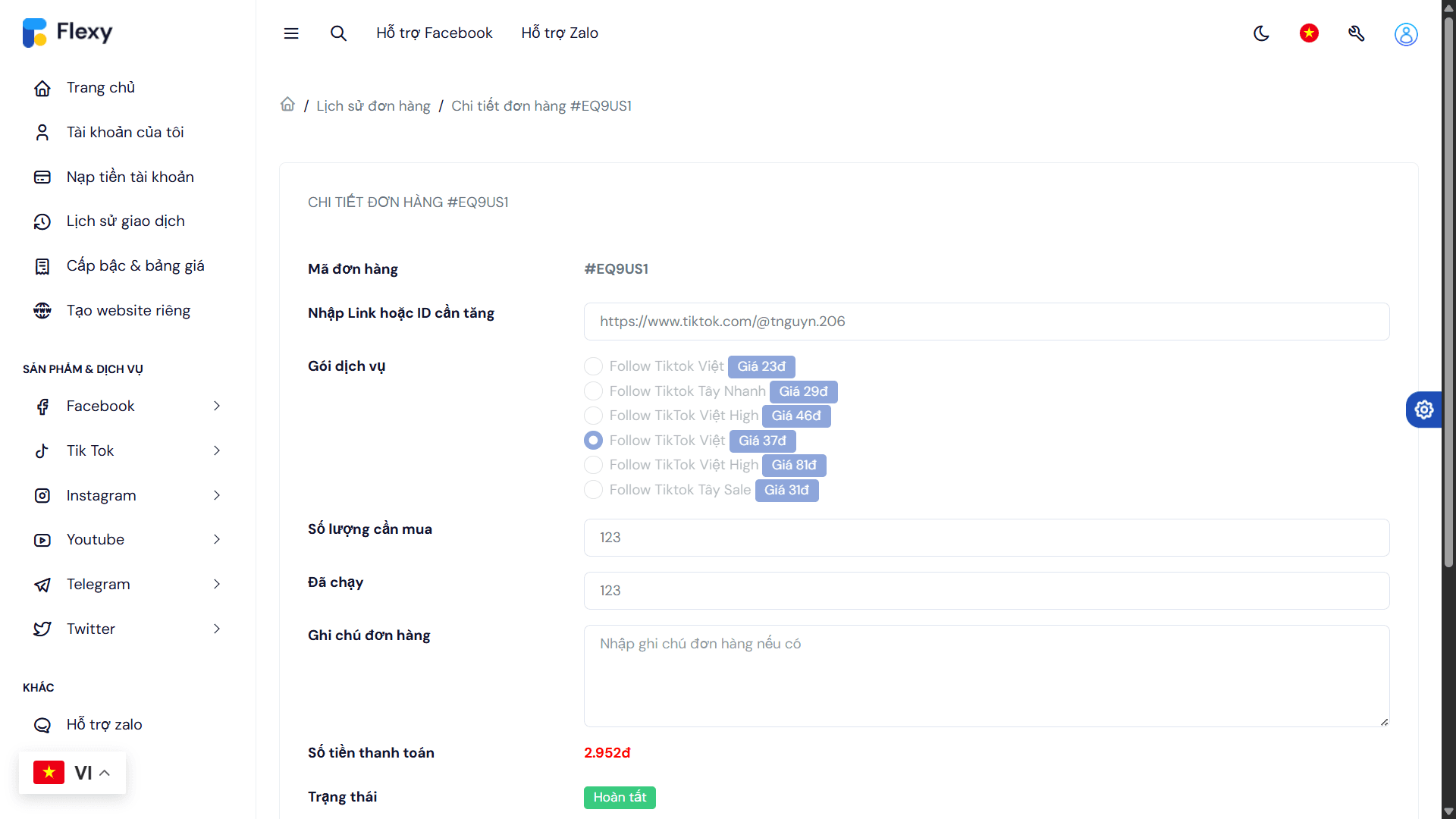1456x819 pixels.
Task: Click the Đã chạy quantity field
Action: pyautogui.click(x=987, y=591)
